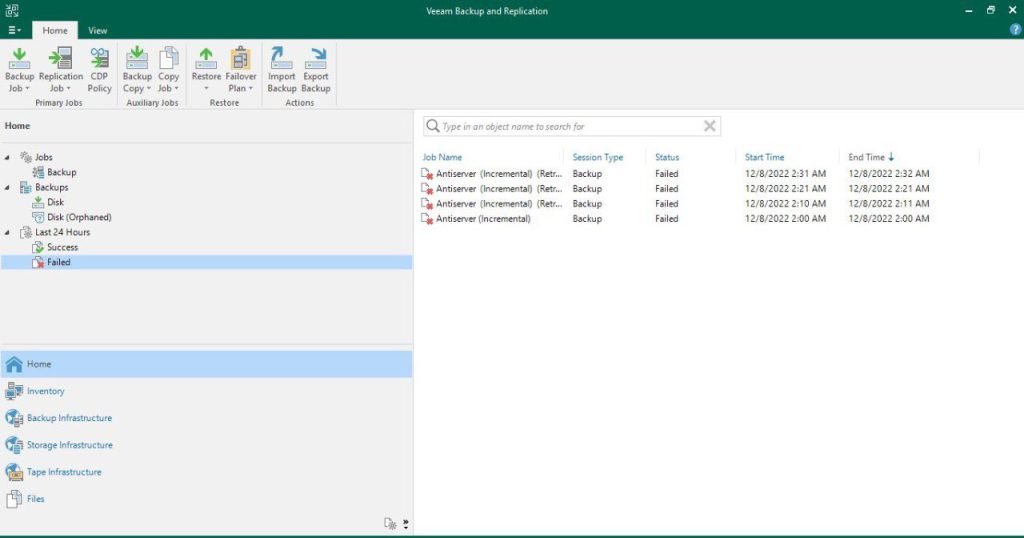Click the search magnifier icon
Screen dimensions: 1024x538
pyautogui.click(x=432, y=126)
